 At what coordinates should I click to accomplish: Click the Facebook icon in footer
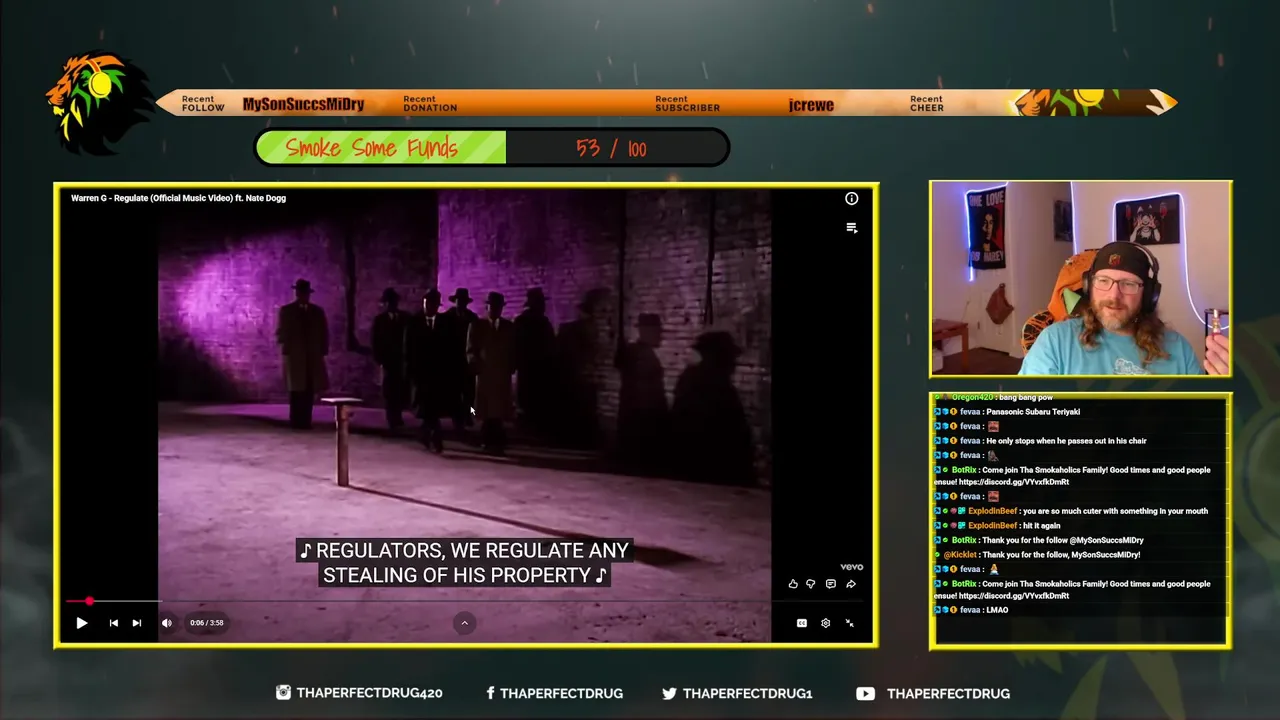[x=490, y=693]
